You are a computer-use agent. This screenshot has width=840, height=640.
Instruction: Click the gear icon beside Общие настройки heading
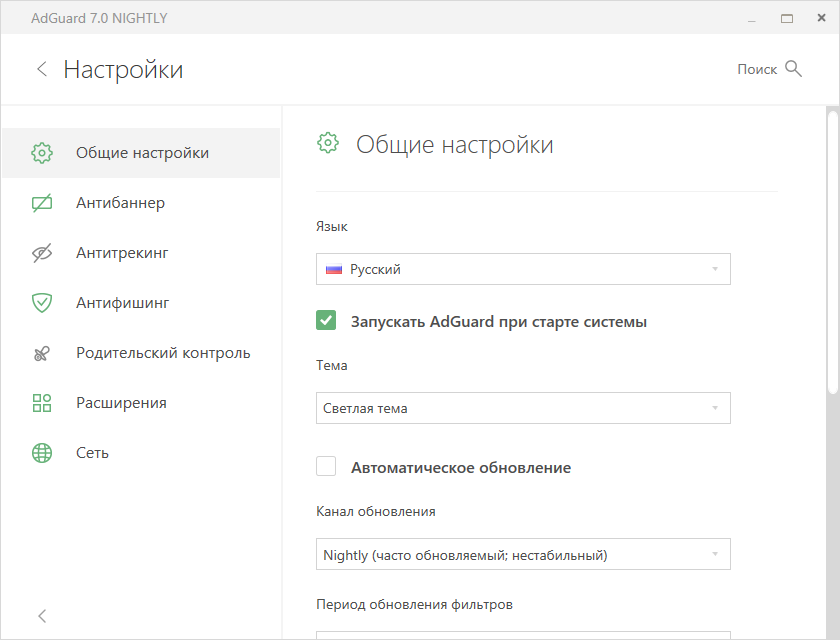tap(328, 143)
